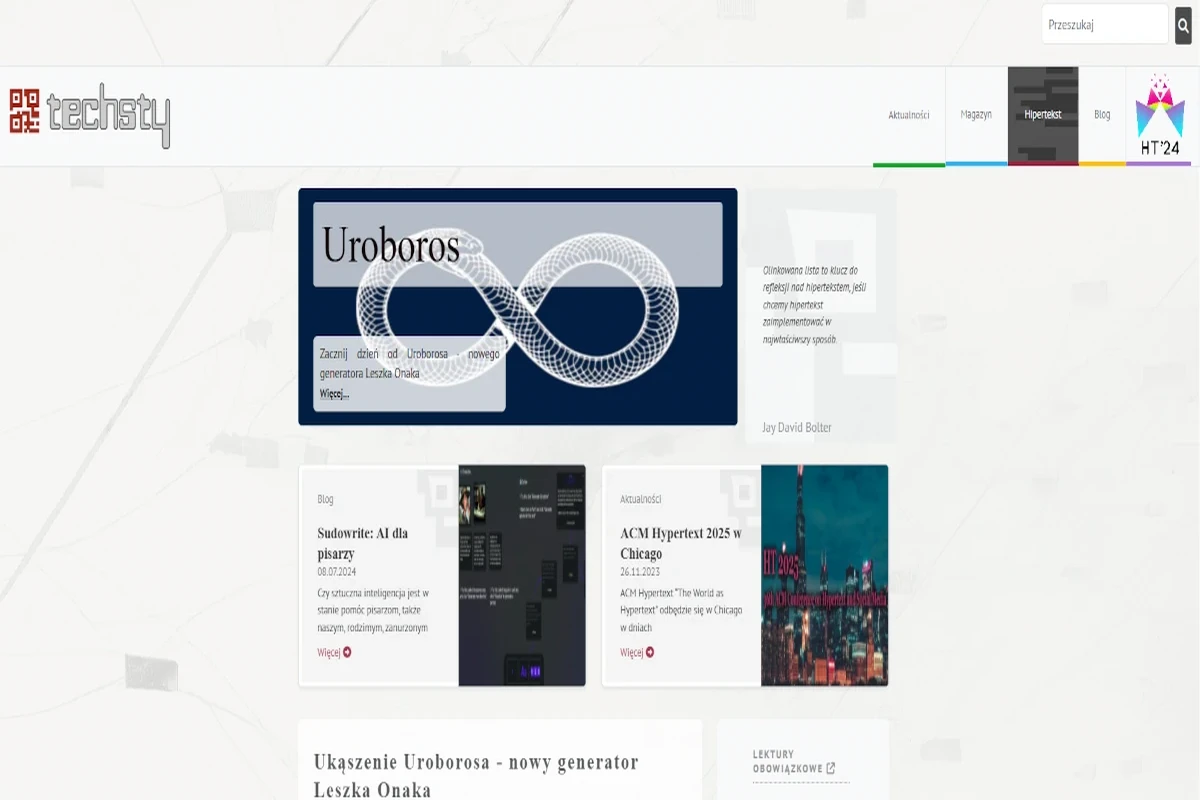Viewport: 1200px width, 800px height.
Task: Click the external-link icon beside Lektury Obowiązkowe
Action: (x=832, y=766)
